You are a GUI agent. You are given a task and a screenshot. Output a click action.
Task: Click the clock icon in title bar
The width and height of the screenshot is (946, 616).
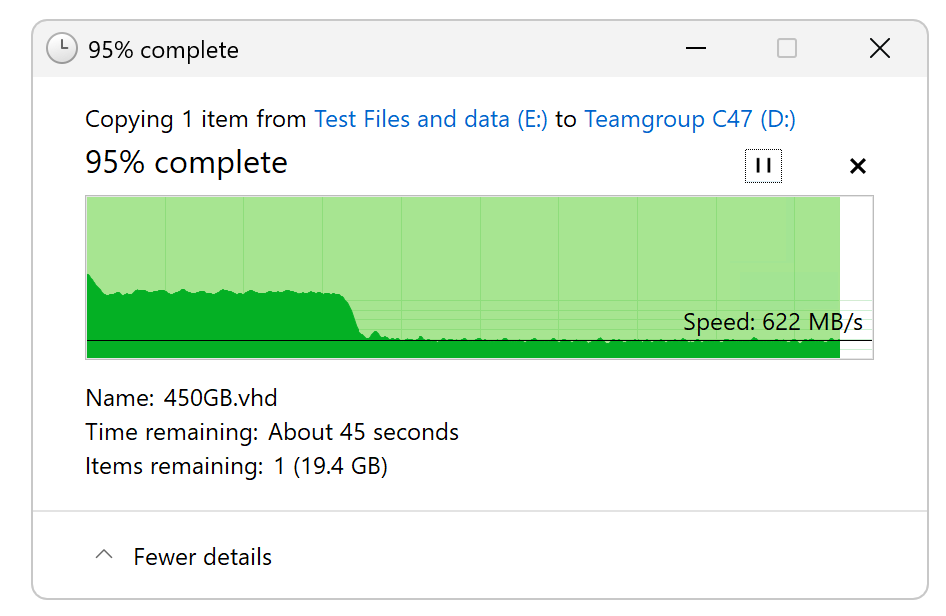click(x=62, y=49)
